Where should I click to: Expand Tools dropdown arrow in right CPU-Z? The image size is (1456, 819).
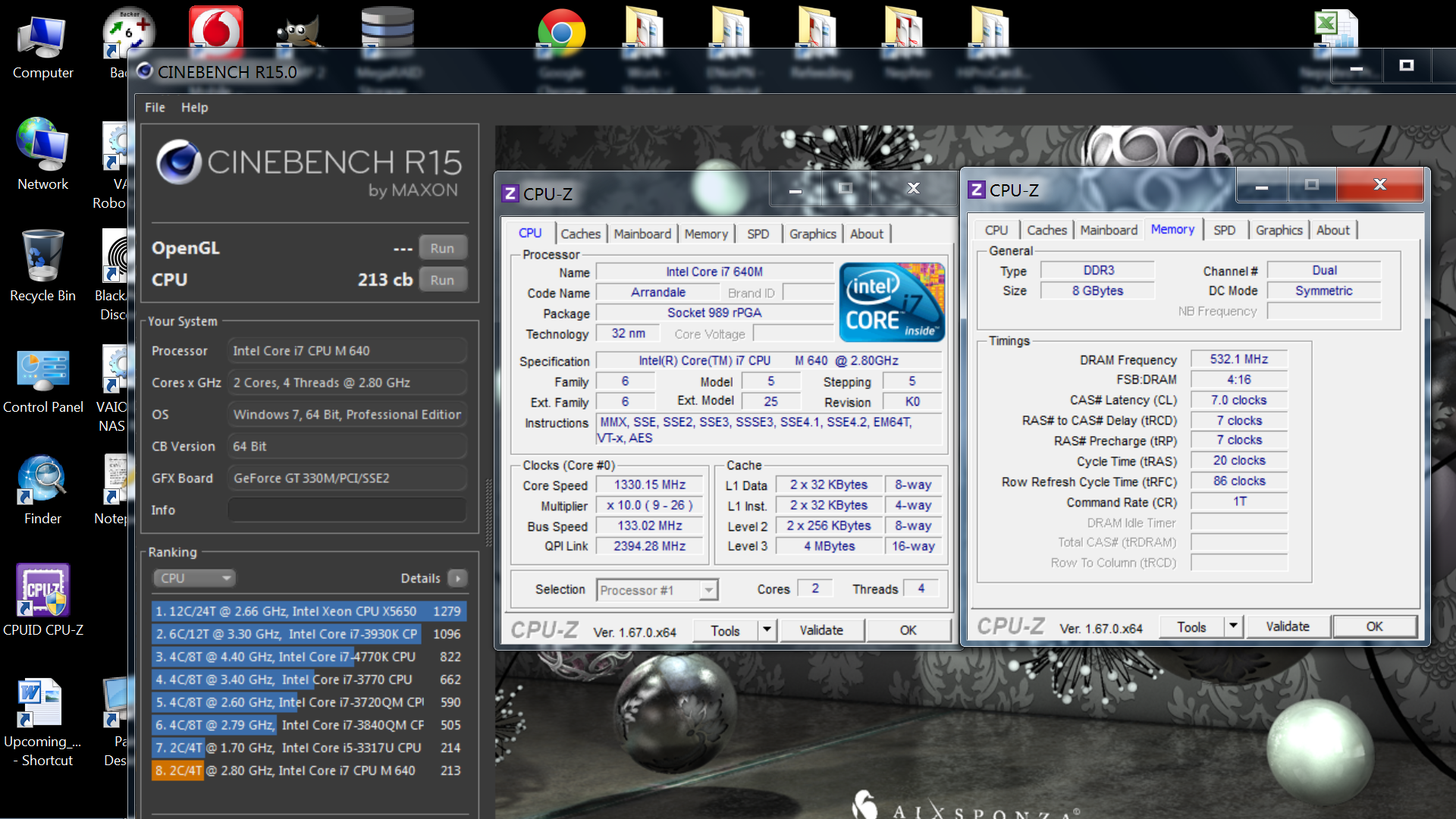tap(1233, 626)
